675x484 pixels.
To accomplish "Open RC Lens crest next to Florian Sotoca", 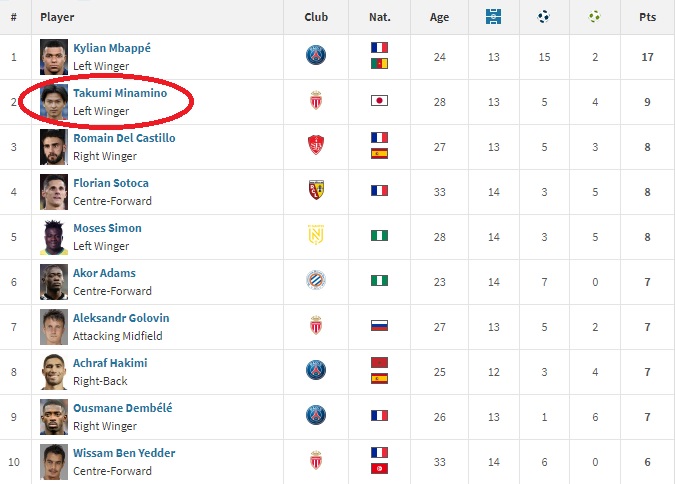I will tap(316, 190).
